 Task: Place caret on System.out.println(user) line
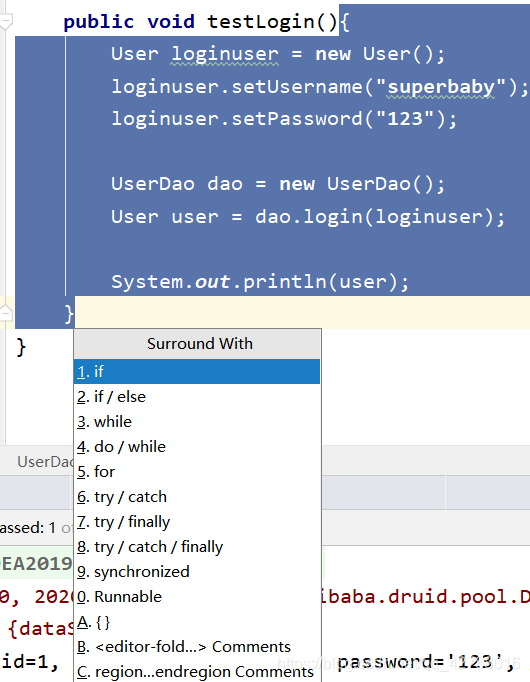tap(260, 282)
